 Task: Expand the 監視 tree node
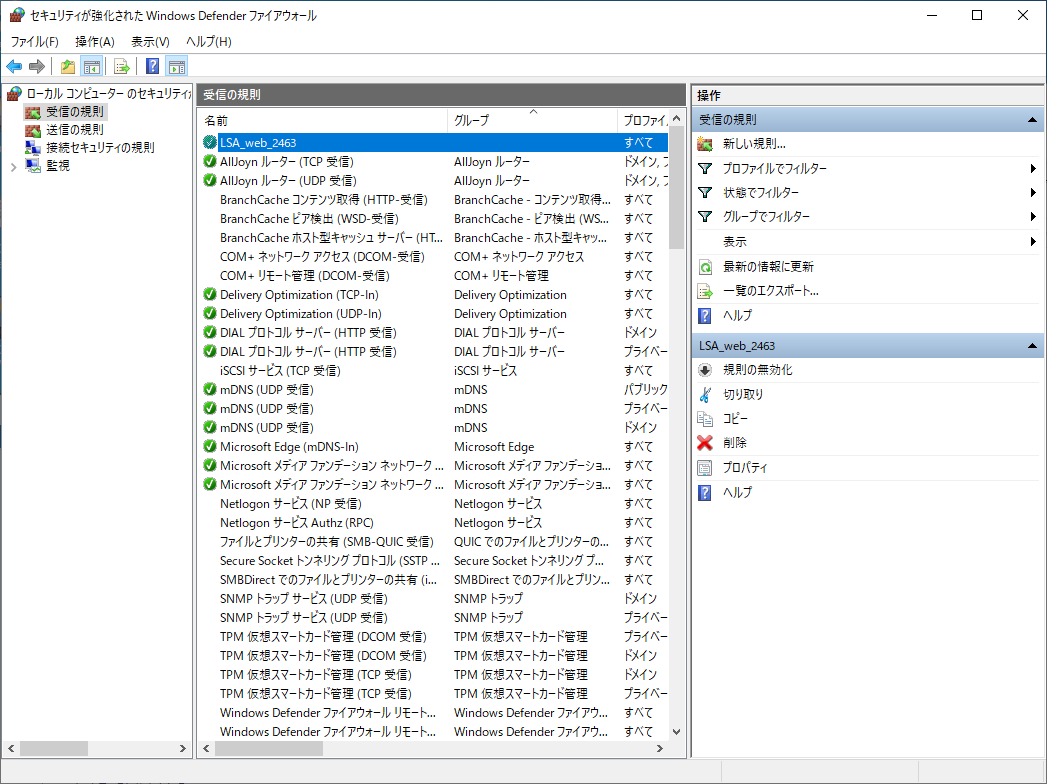(13, 166)
